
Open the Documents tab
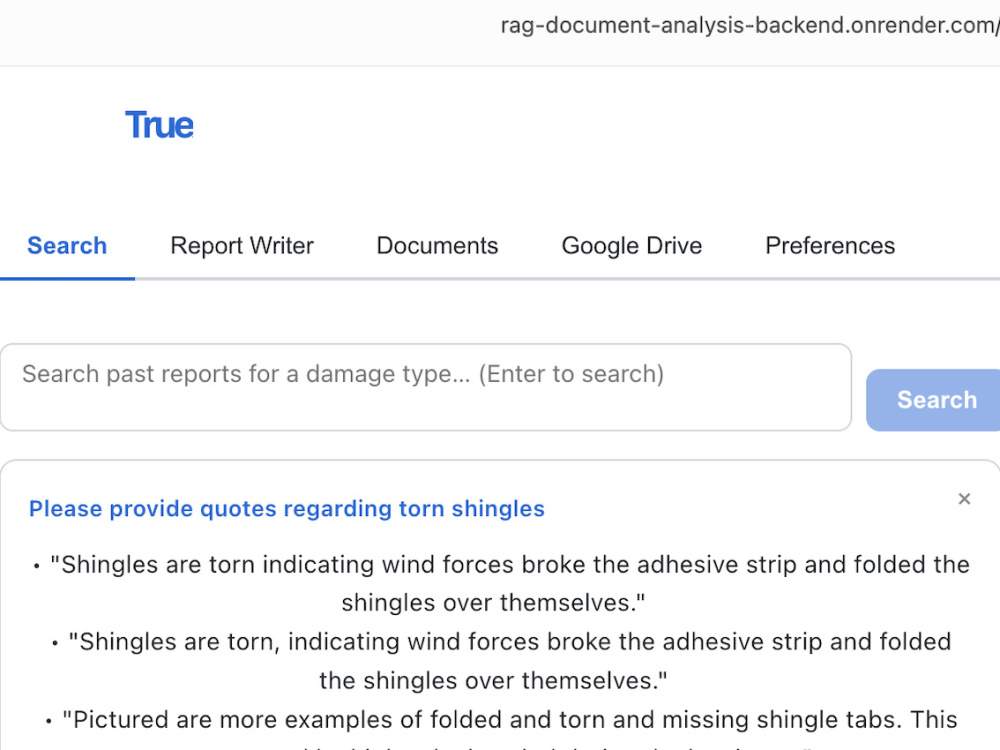point(437,246)
